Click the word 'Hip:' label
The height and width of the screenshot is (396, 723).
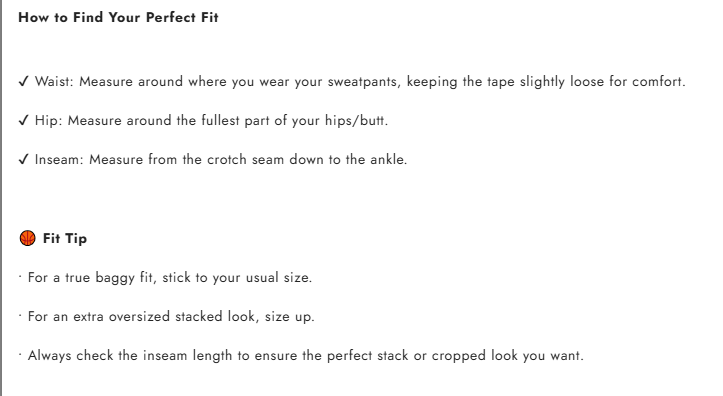[48, 121]
